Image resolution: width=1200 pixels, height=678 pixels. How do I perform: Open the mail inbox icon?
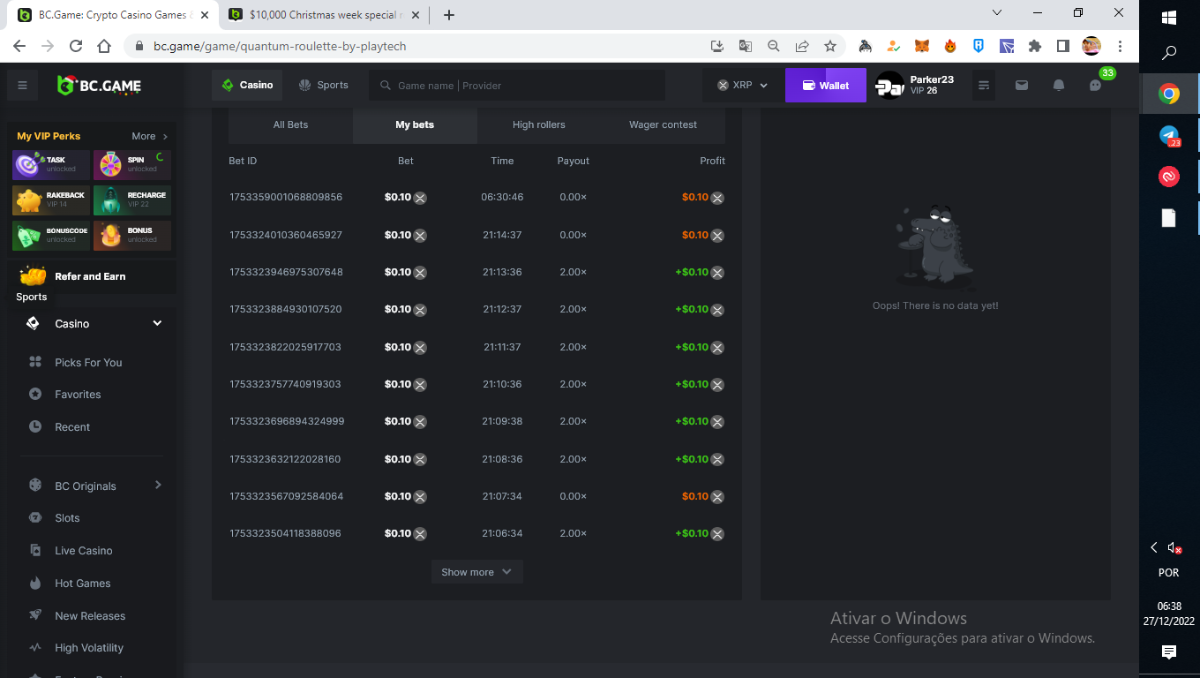pos(1021,86)
